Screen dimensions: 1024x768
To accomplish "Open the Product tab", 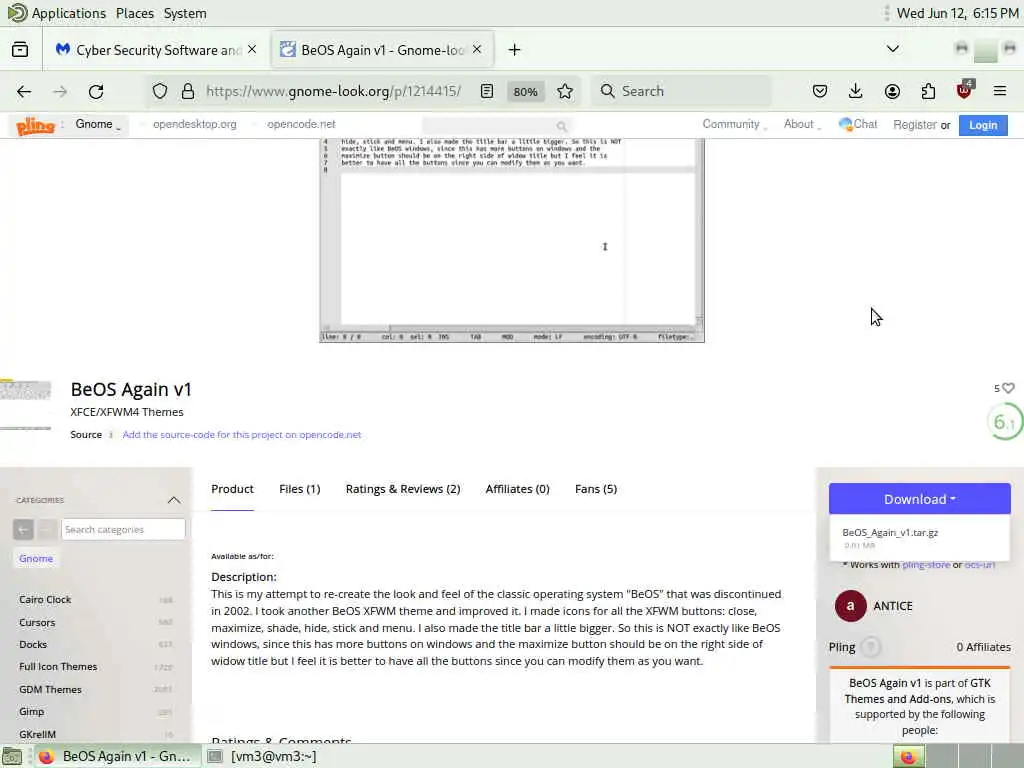I will [232, 489].
